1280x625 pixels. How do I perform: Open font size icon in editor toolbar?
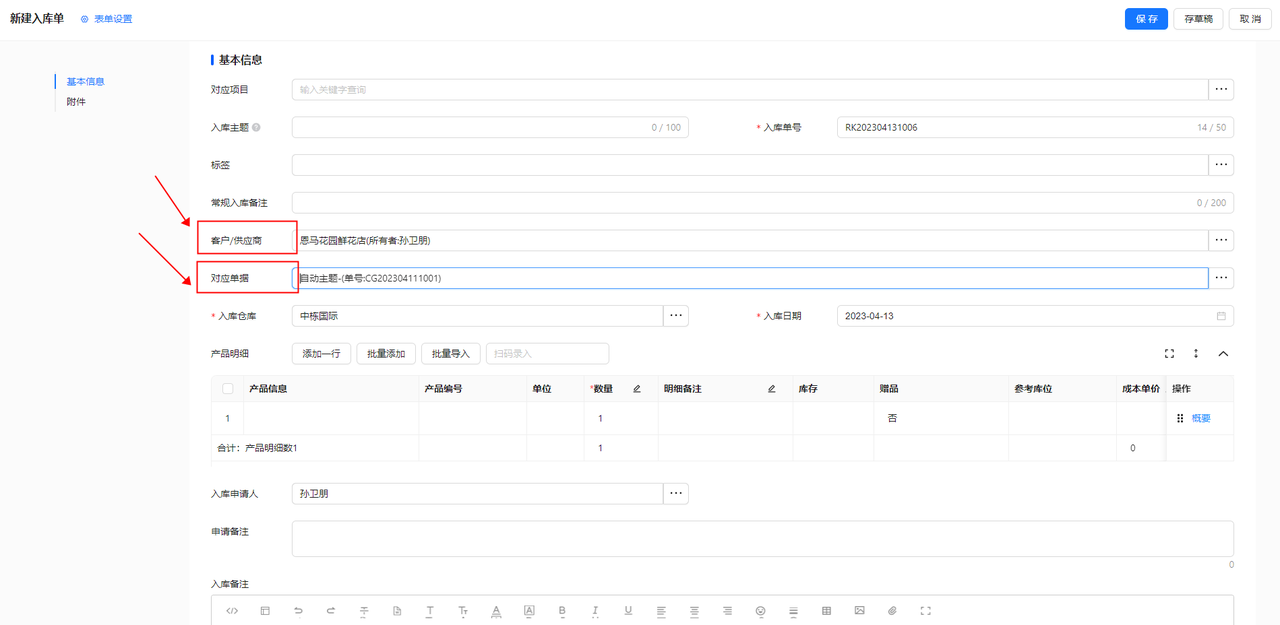463,610
